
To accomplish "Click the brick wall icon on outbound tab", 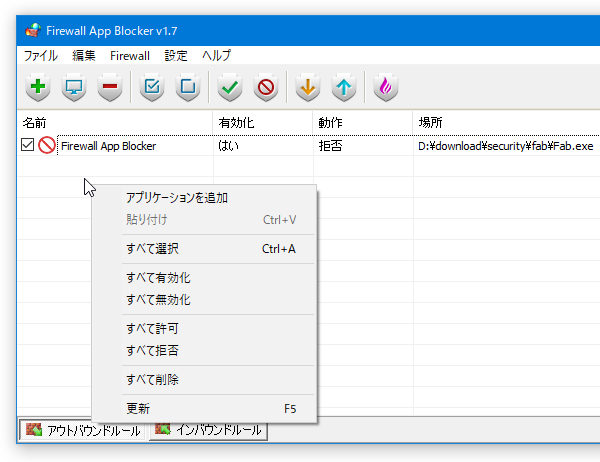I will point(34,430).
